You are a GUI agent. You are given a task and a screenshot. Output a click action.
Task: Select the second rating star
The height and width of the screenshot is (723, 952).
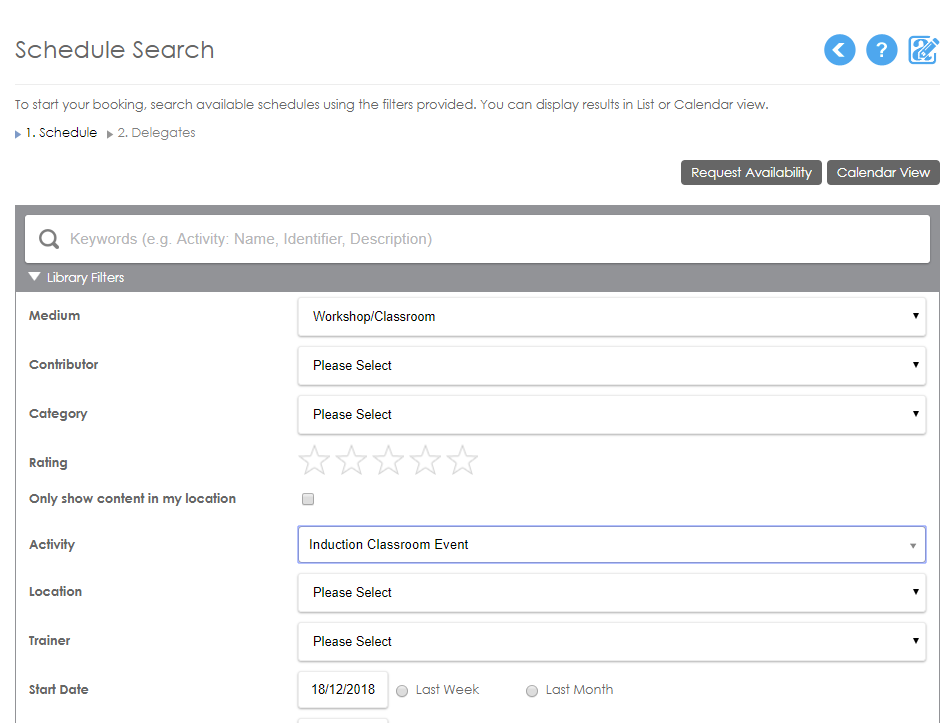tap(352, 460)
